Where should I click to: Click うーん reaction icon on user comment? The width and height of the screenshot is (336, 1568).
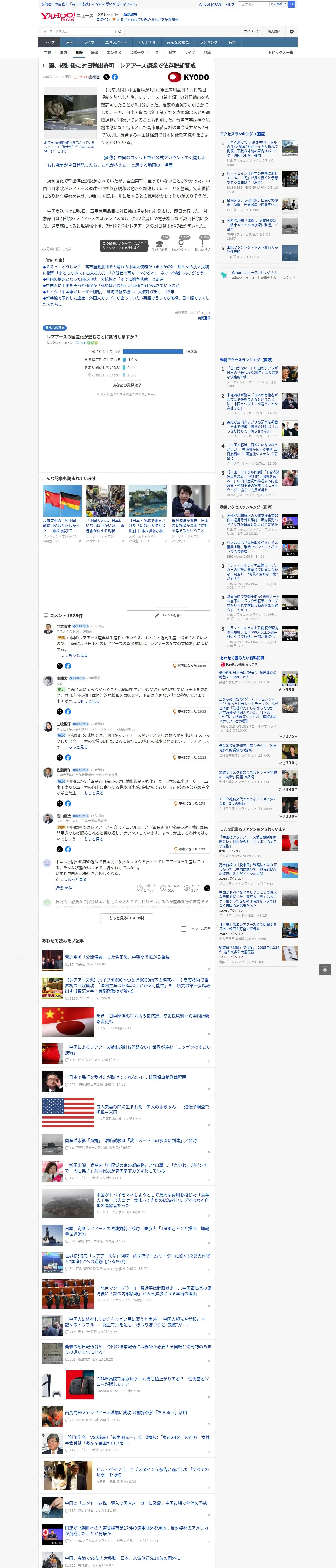[187, 888]
